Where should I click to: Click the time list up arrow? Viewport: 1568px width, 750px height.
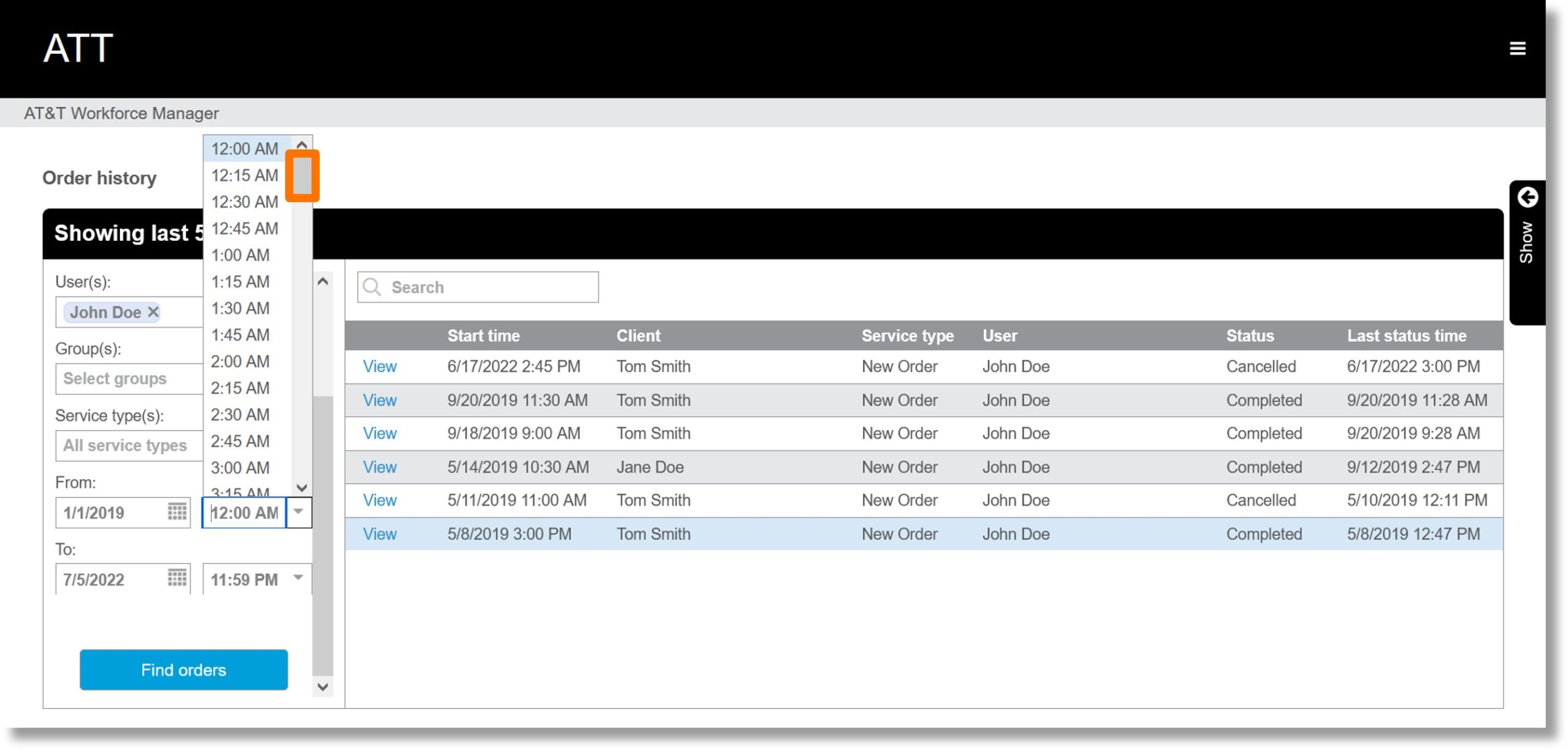coord(301,145)
